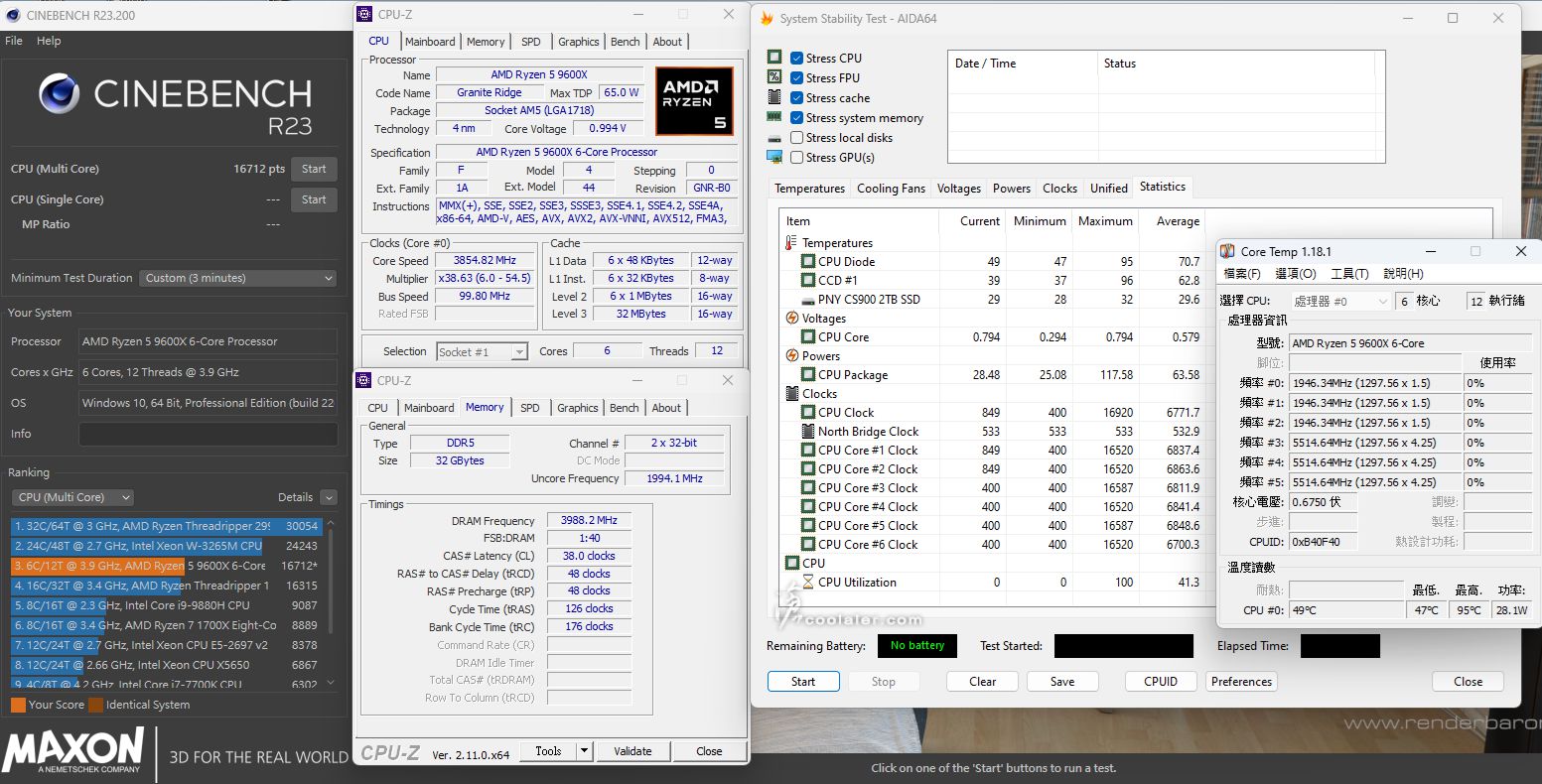Click the upper CPU-Z window title icon
This screenshot has width=1542, height=784.
click(x=365, y=15)
